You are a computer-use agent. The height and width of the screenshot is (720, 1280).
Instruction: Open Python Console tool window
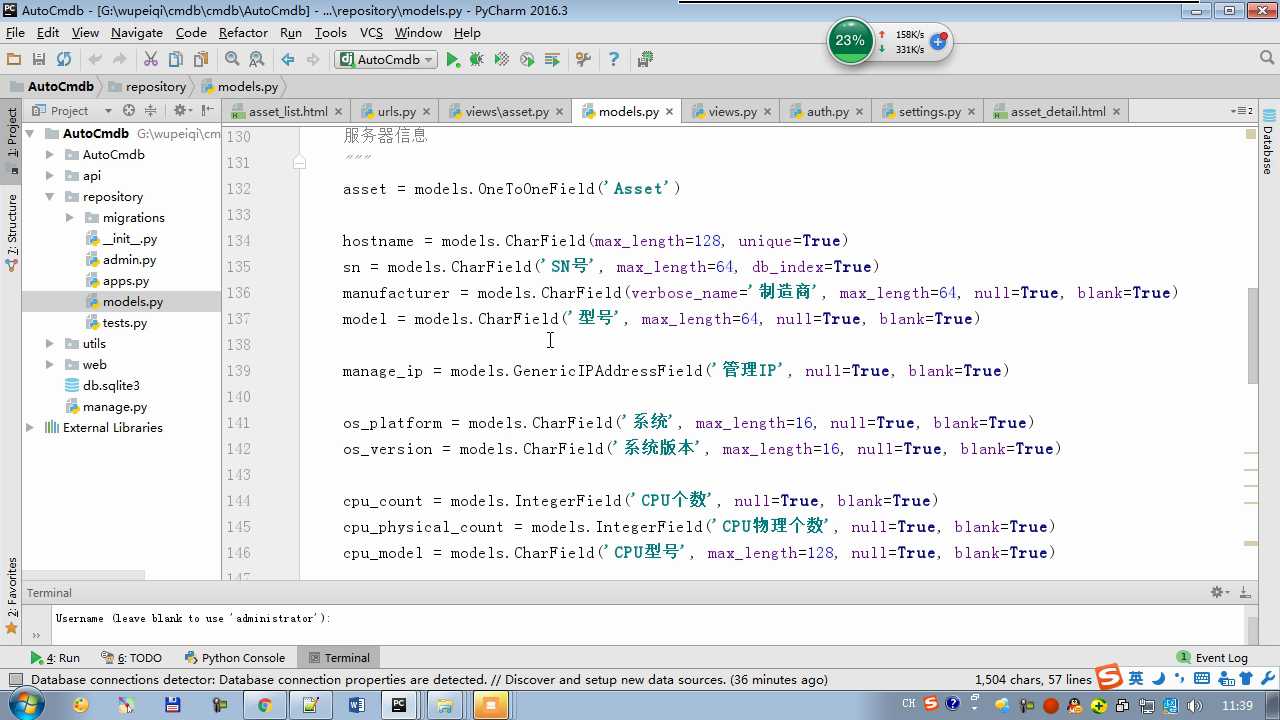click(235, 657)
